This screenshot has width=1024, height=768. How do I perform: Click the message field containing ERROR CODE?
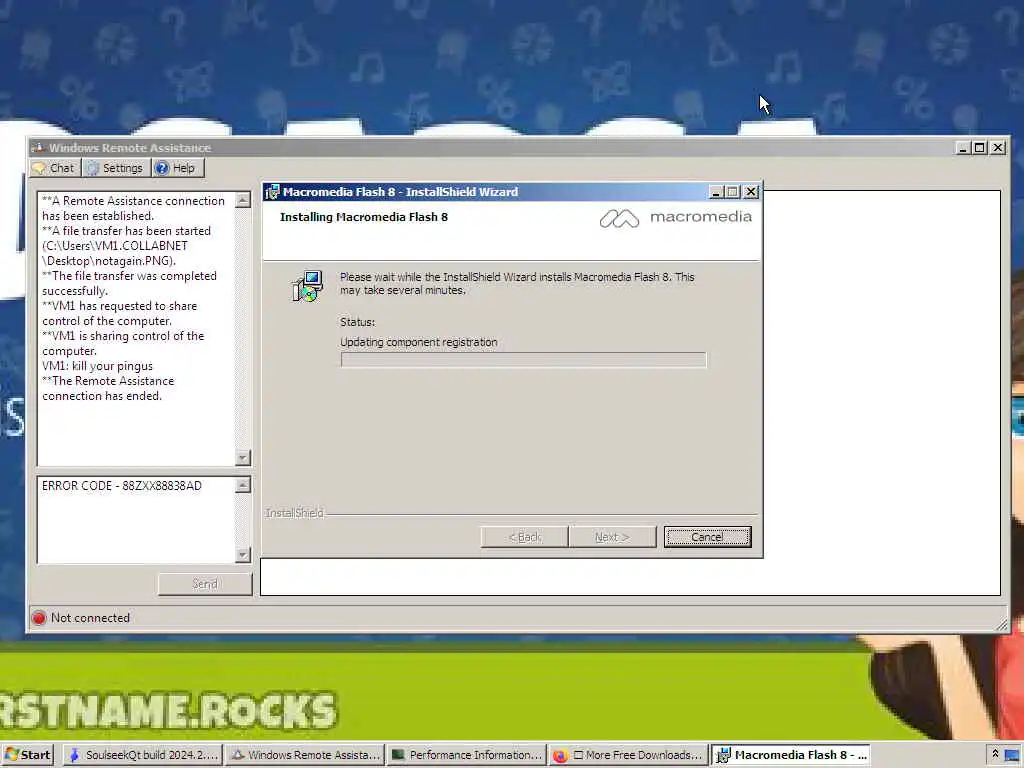click(x=136, y=520)
